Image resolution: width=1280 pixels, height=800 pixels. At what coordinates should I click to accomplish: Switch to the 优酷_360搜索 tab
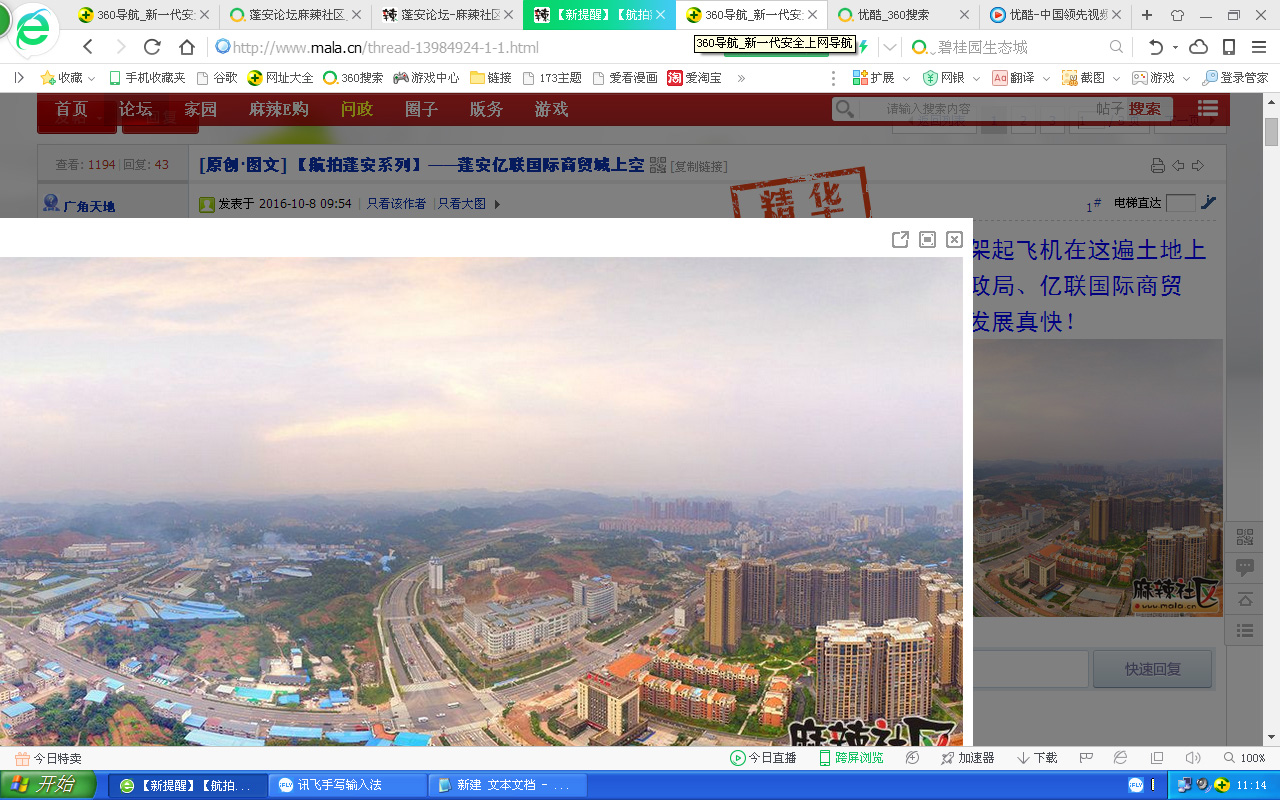coord(897,15)
